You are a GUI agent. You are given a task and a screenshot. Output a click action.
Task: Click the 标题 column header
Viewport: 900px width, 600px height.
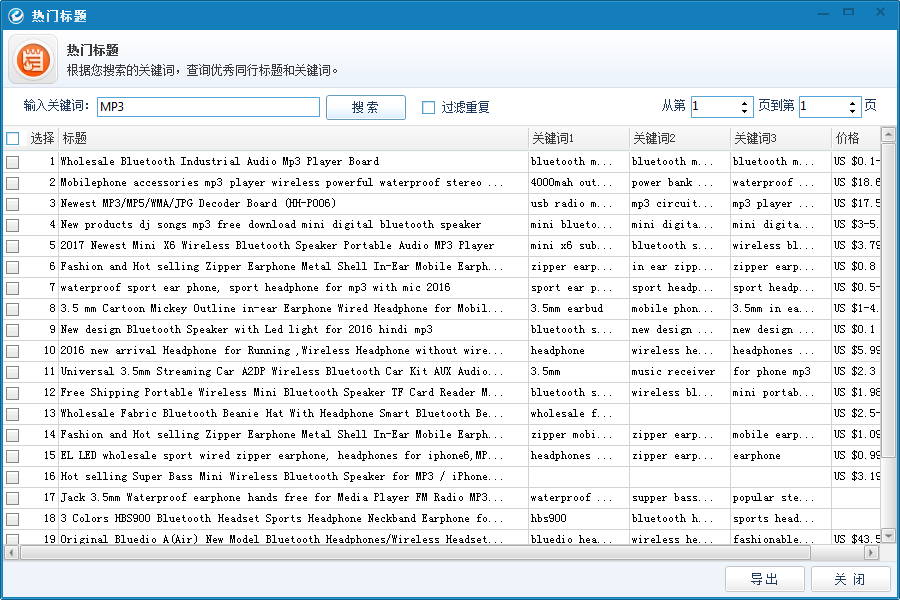coord(290,138)
